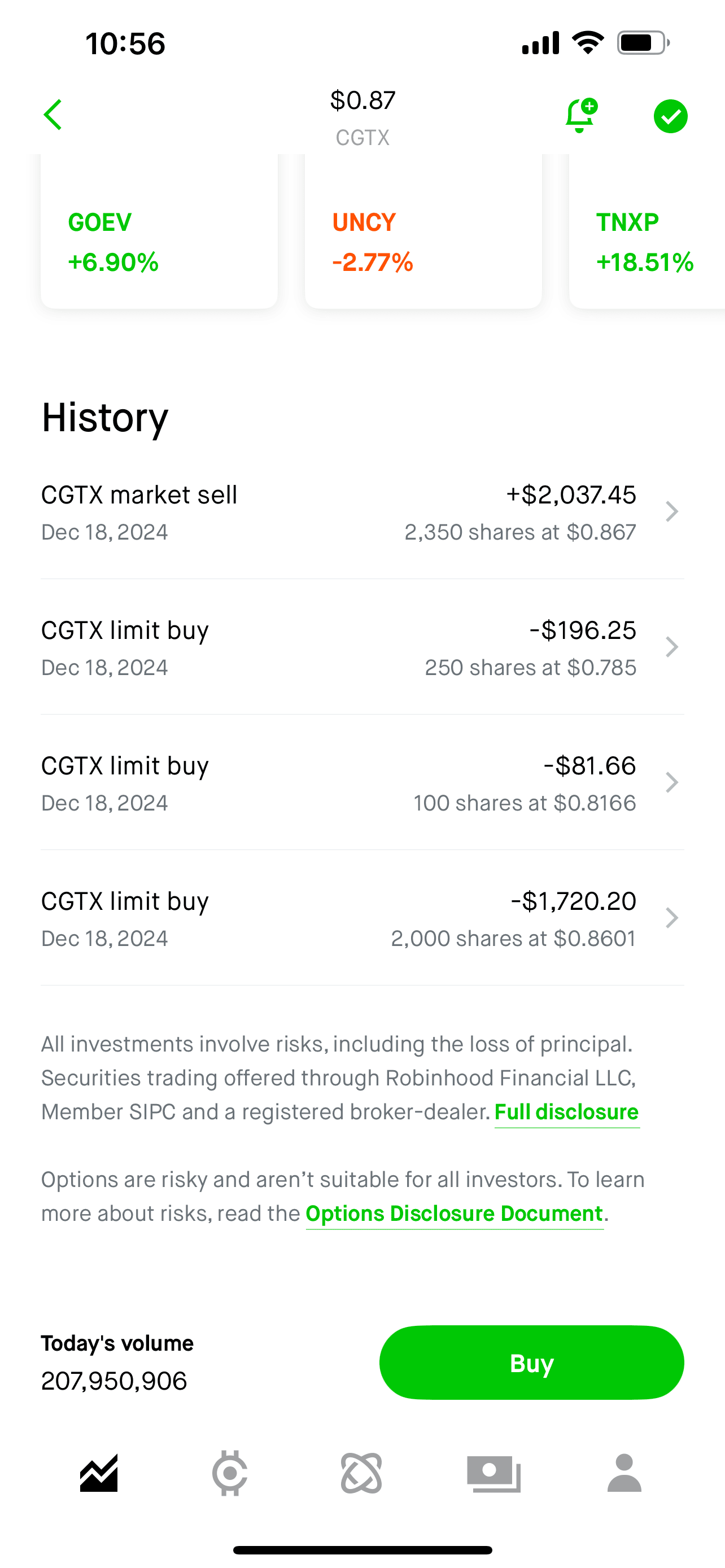725x1568 pixels.
Task: Expand CGTX market sell details chevron
Action: [x=671, y=512]
